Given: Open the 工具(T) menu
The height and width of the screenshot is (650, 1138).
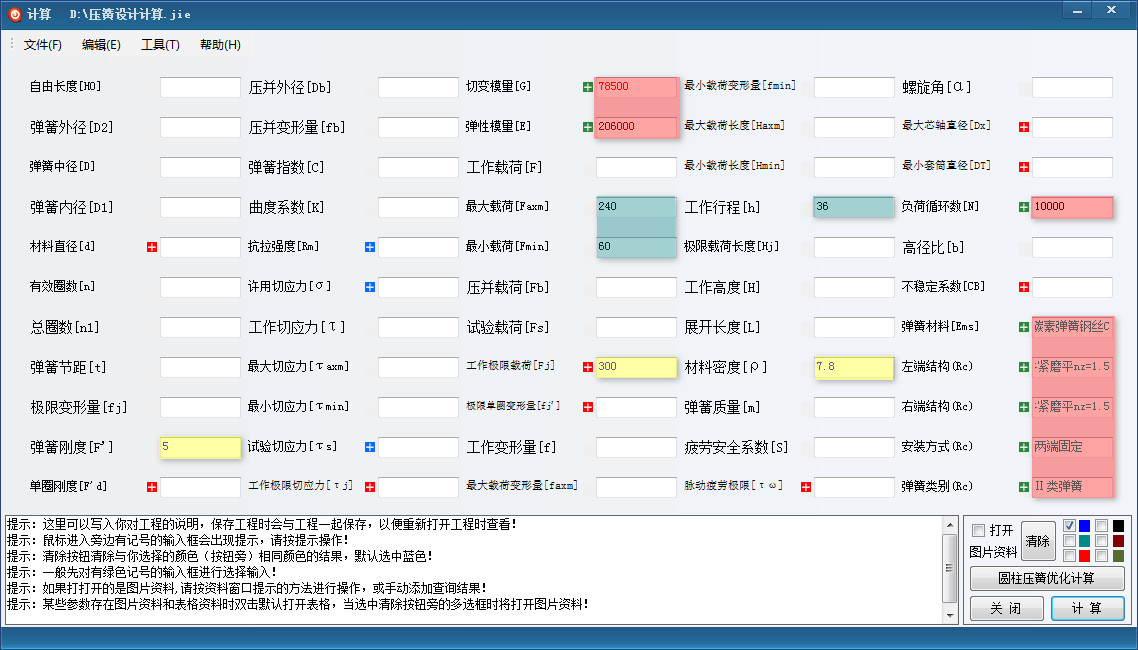Looking at the screenshot, I should pyautogui.click(x=160, y=45).
